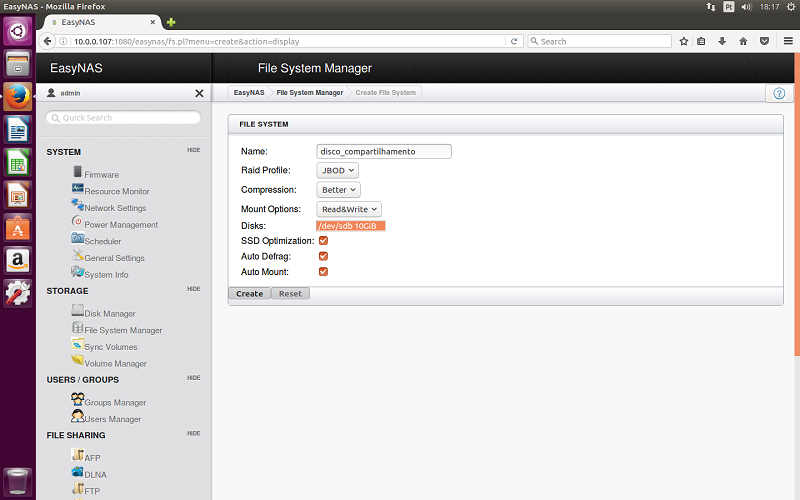Open Raid Profile JBOD dropdown
800x500 pixels.
pyautogui.click(x=337, y=170)
